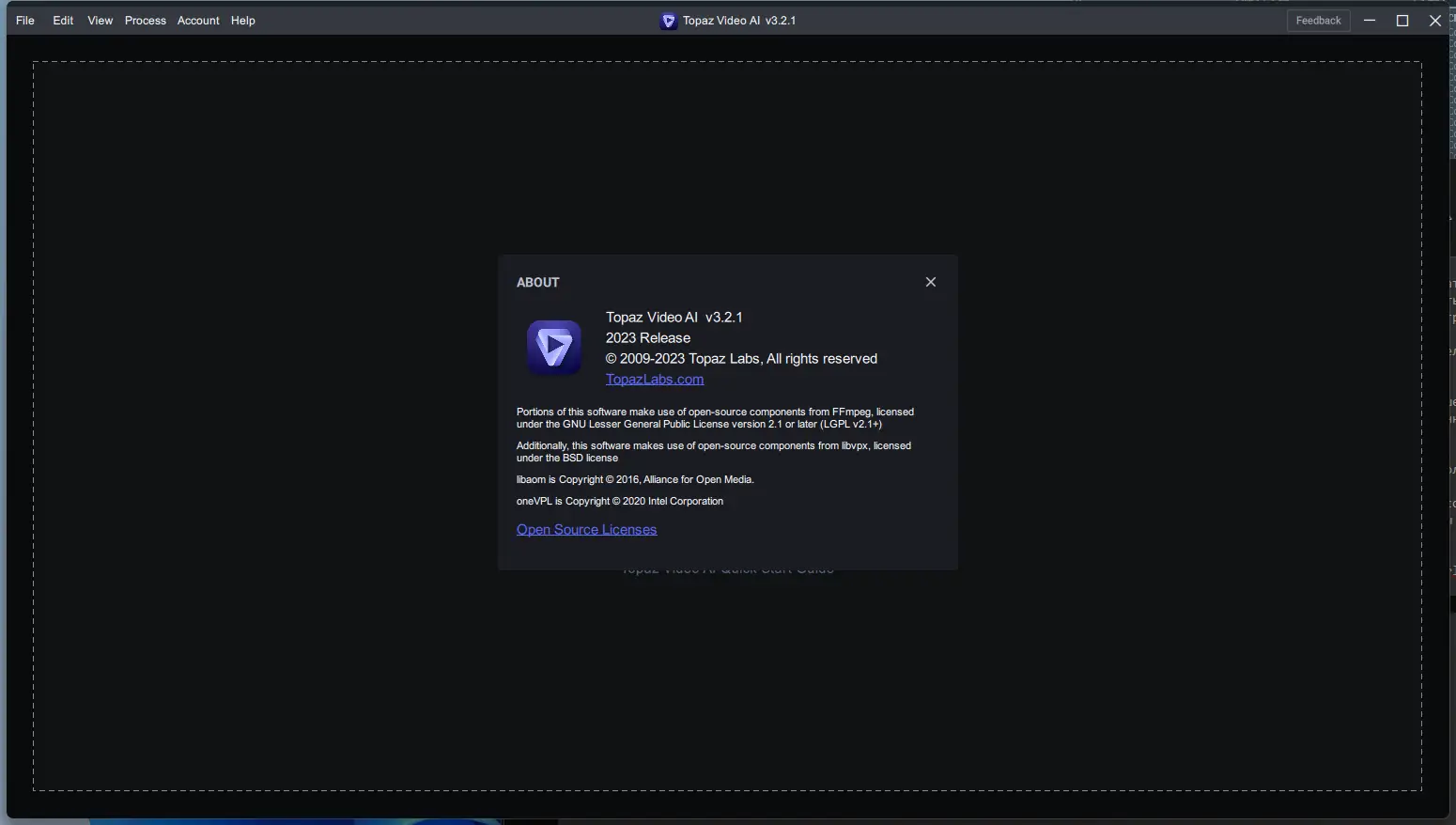
Task: Click the Topaz icon in the title bar
Action: [x=669, y=21]
